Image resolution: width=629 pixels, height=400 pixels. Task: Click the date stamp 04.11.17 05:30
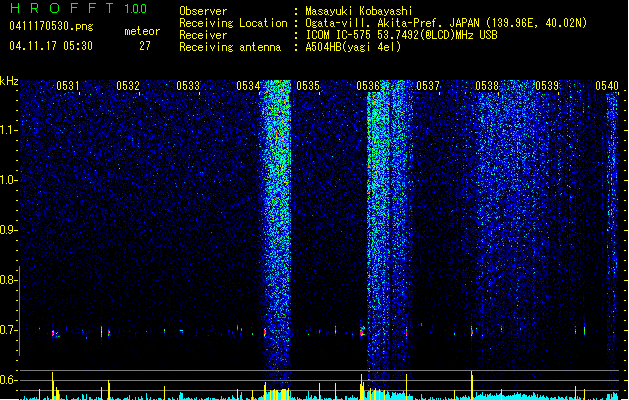pyautogui.click(x=51, y=46)
